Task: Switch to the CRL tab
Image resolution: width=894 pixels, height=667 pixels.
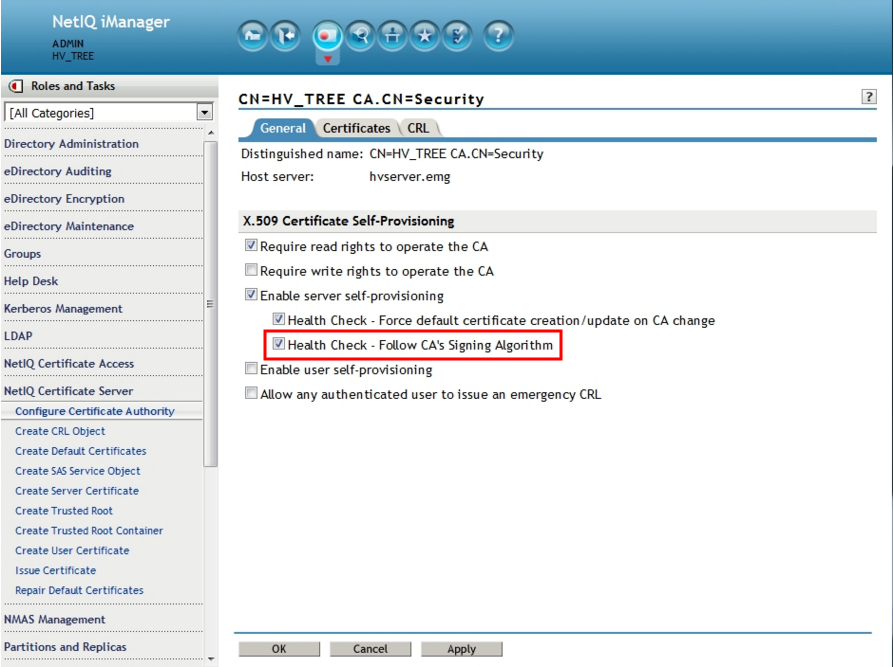Action: 418,128
